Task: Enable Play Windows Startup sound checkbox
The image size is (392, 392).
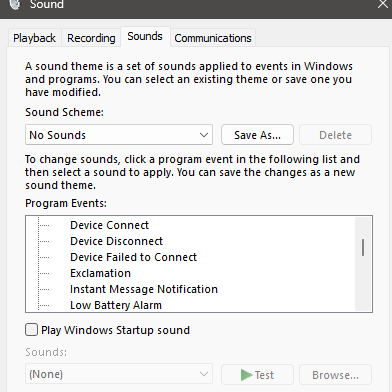Action: [x=31, y=330]
